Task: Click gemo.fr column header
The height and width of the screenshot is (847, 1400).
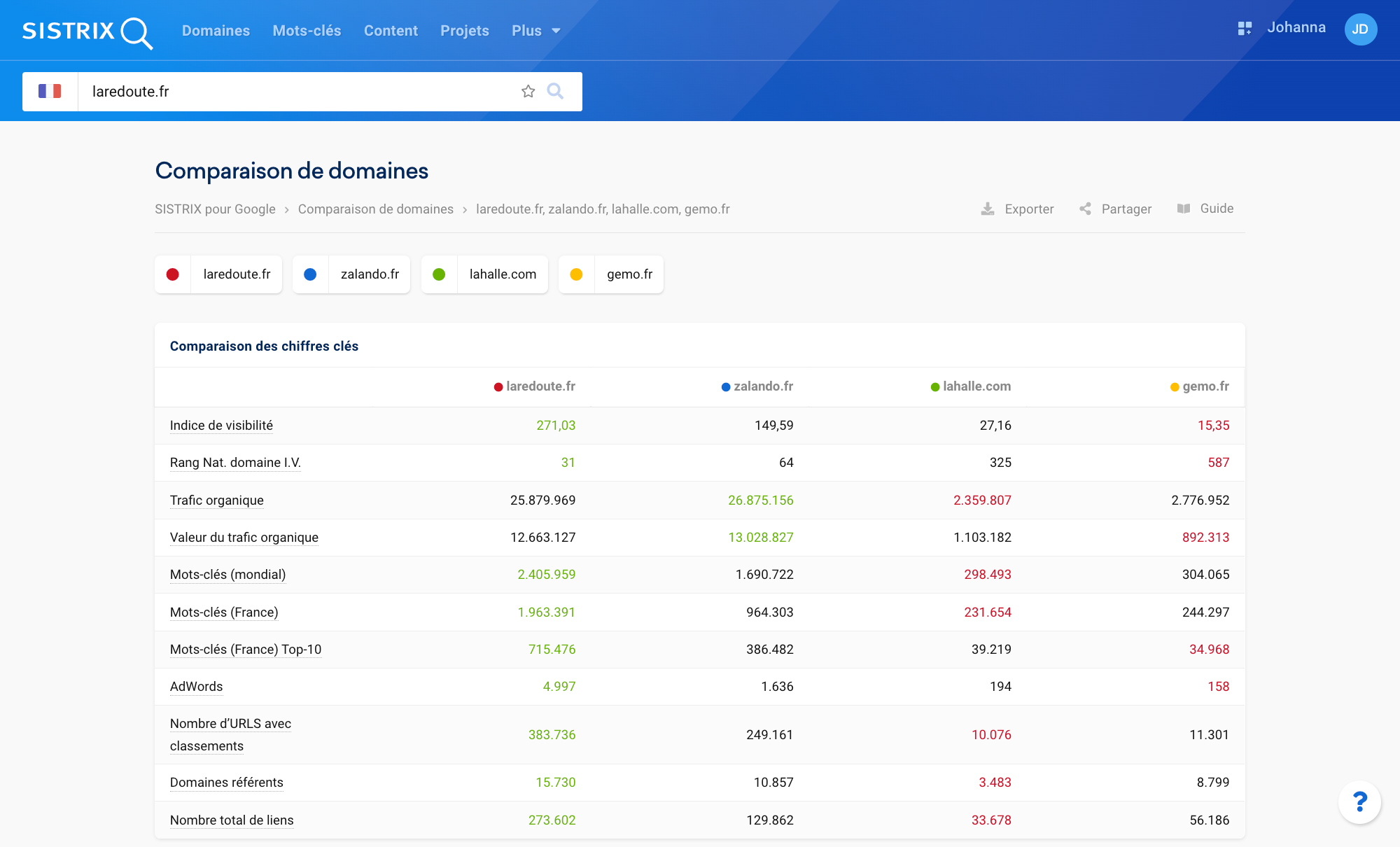Action: click(1200, 386)
